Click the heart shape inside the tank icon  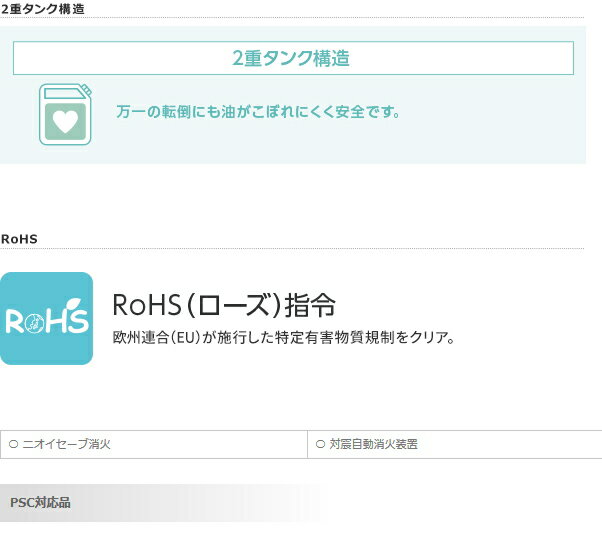[65, 123]
